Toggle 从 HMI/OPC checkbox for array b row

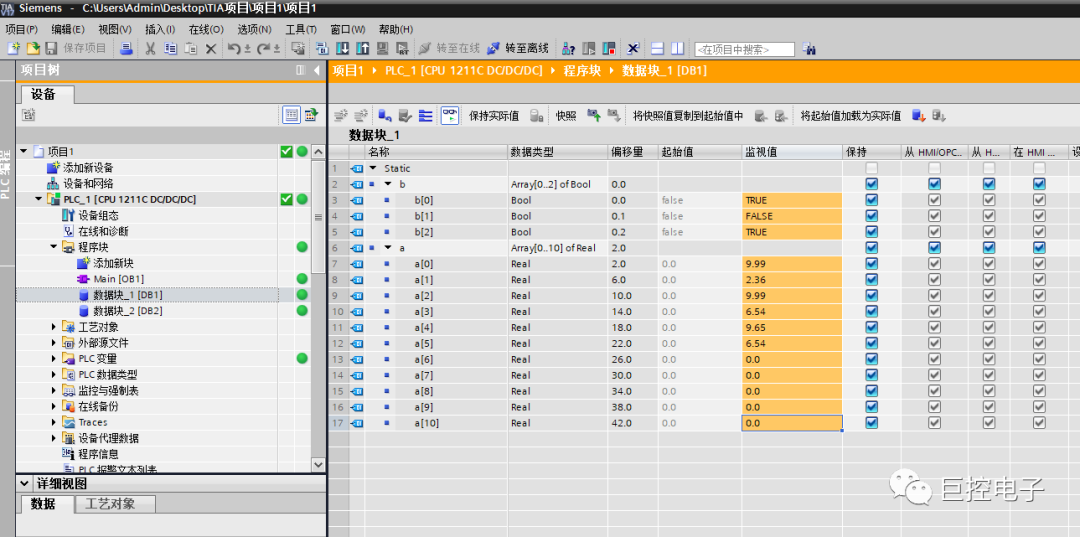[x=934, y=184]
